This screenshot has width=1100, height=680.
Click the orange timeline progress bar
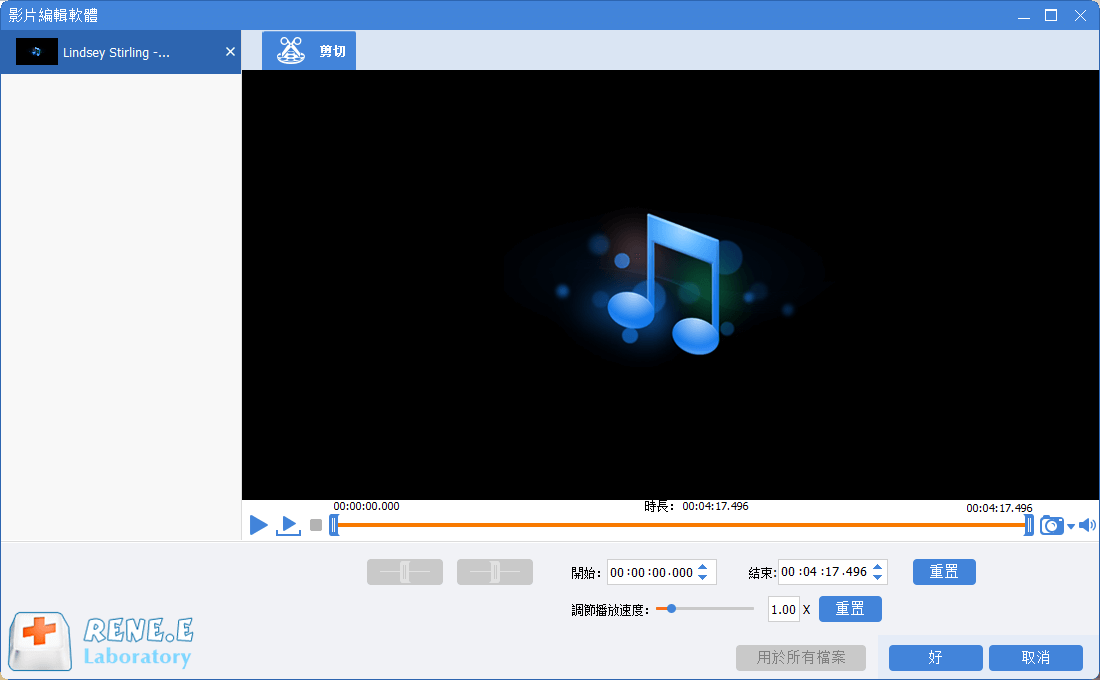pos(680,525)
